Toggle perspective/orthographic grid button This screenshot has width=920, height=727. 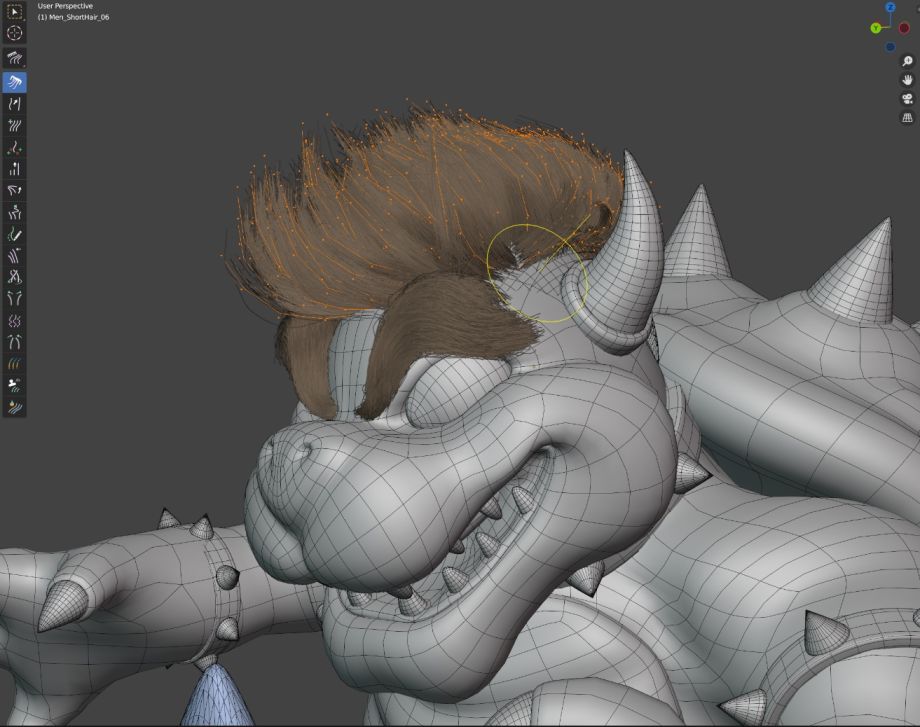pyautogui.click(x=907, y=117)
